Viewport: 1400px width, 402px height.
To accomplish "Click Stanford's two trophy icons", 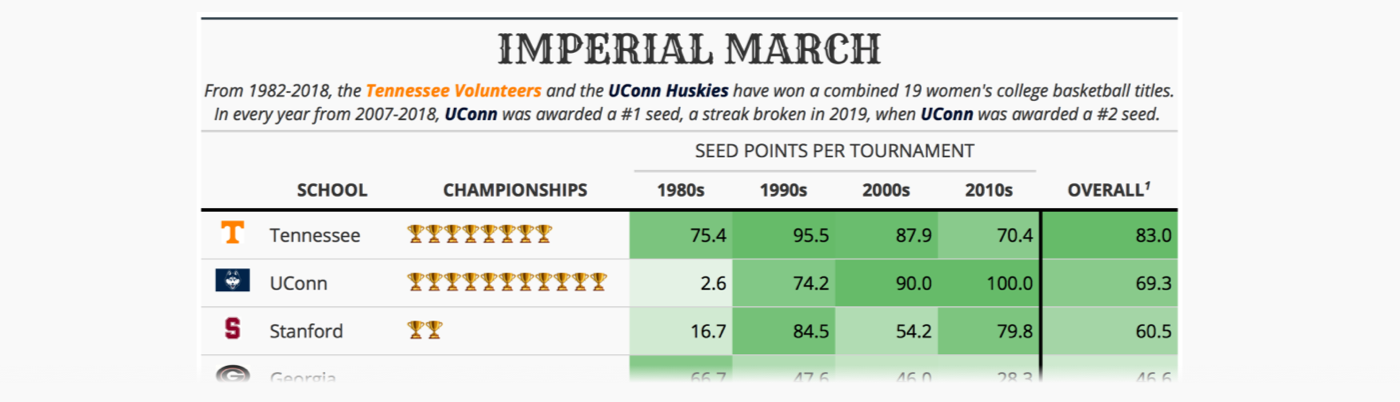I will pyautogui.click(x=425, y=331).
